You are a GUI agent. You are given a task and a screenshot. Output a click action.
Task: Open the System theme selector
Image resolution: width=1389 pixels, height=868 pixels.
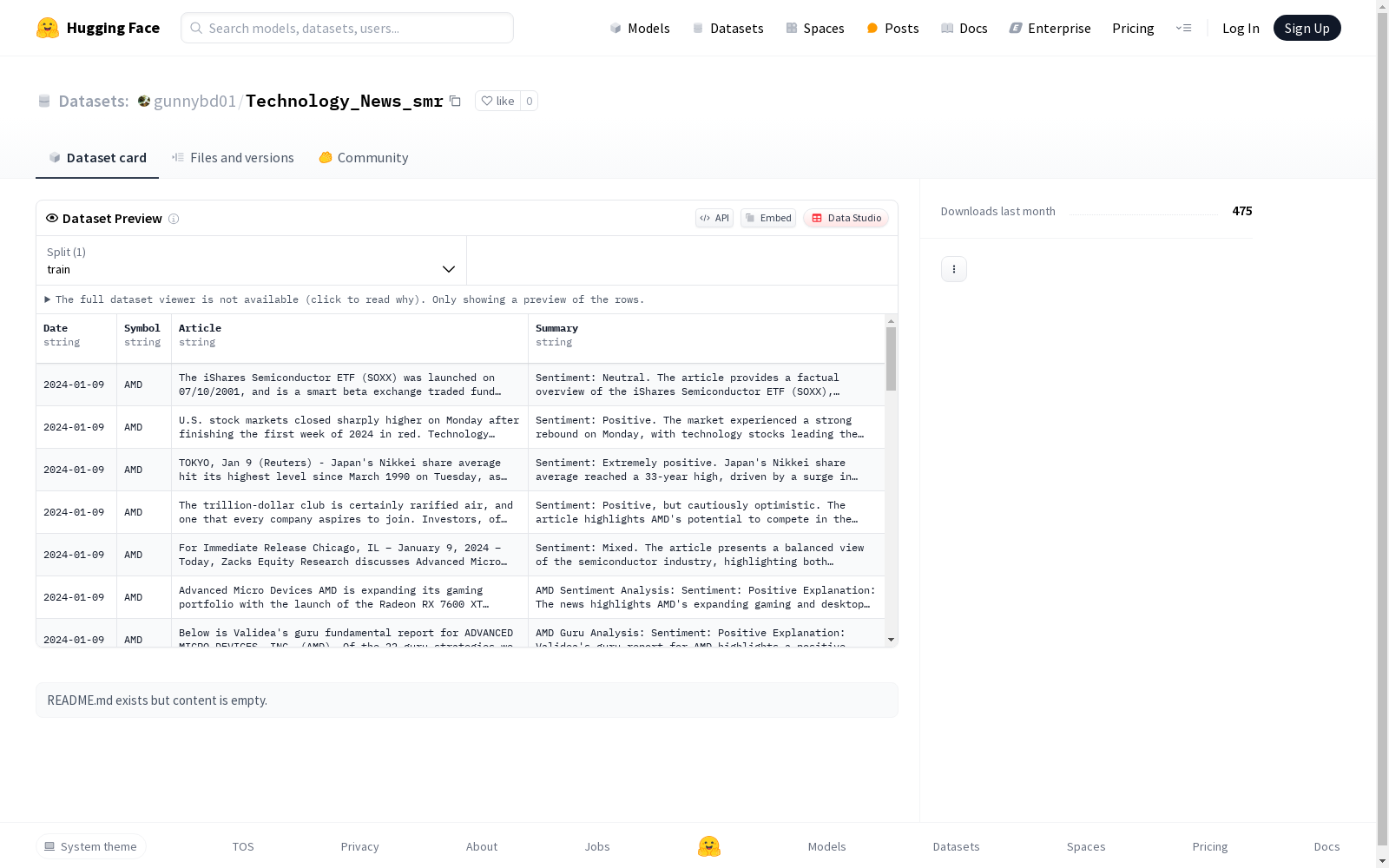click(91, 846)
